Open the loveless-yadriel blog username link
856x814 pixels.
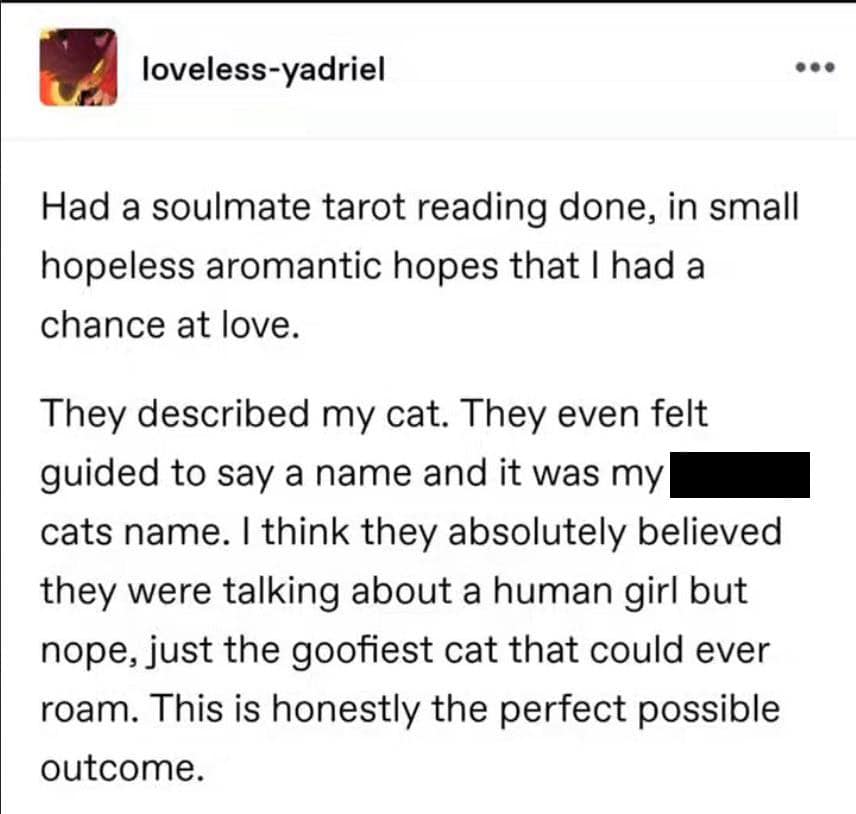pos(263,69)
